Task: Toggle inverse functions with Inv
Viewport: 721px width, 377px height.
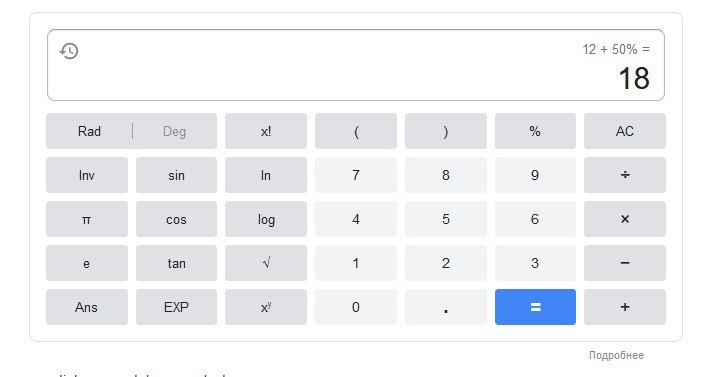Action: click(87, 175)
